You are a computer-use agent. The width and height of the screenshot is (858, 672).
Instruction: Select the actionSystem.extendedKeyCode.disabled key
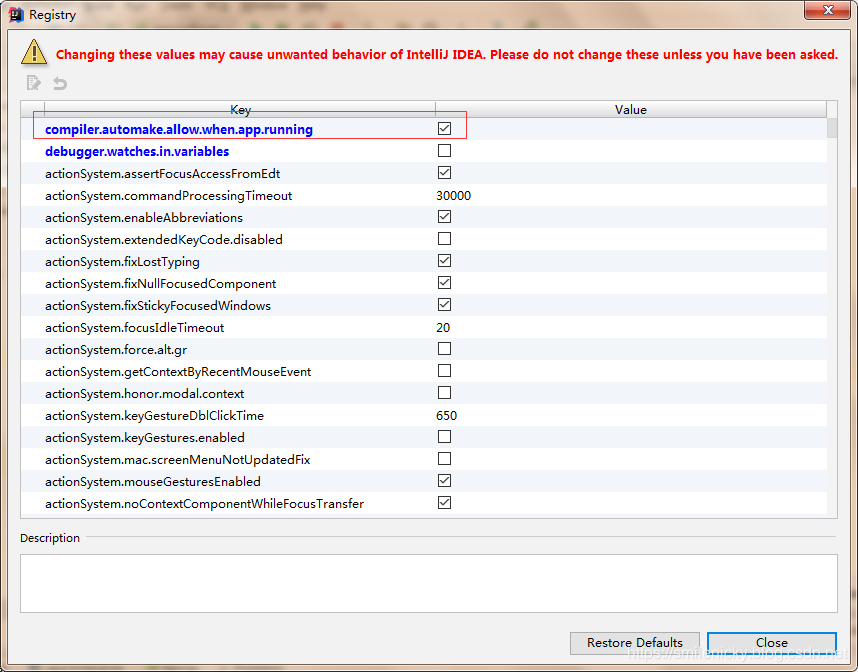point(164,240)
